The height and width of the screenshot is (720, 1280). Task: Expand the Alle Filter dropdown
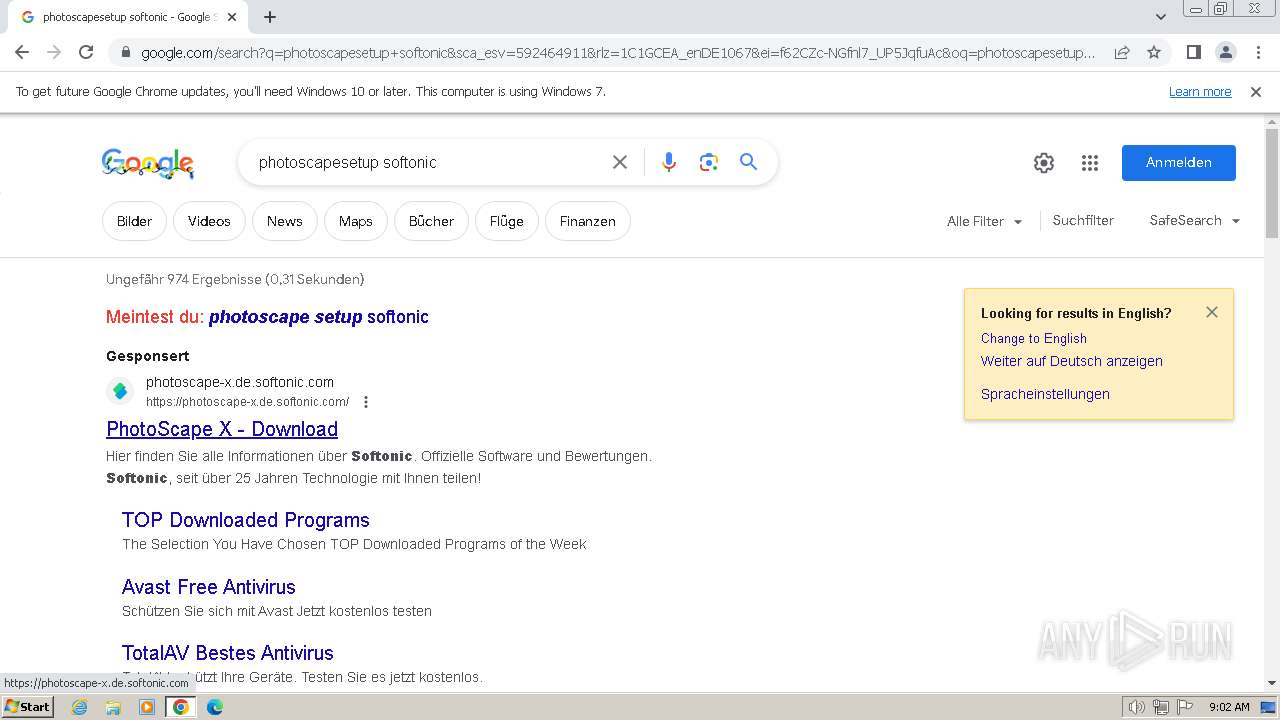click(x=985, y=221)
